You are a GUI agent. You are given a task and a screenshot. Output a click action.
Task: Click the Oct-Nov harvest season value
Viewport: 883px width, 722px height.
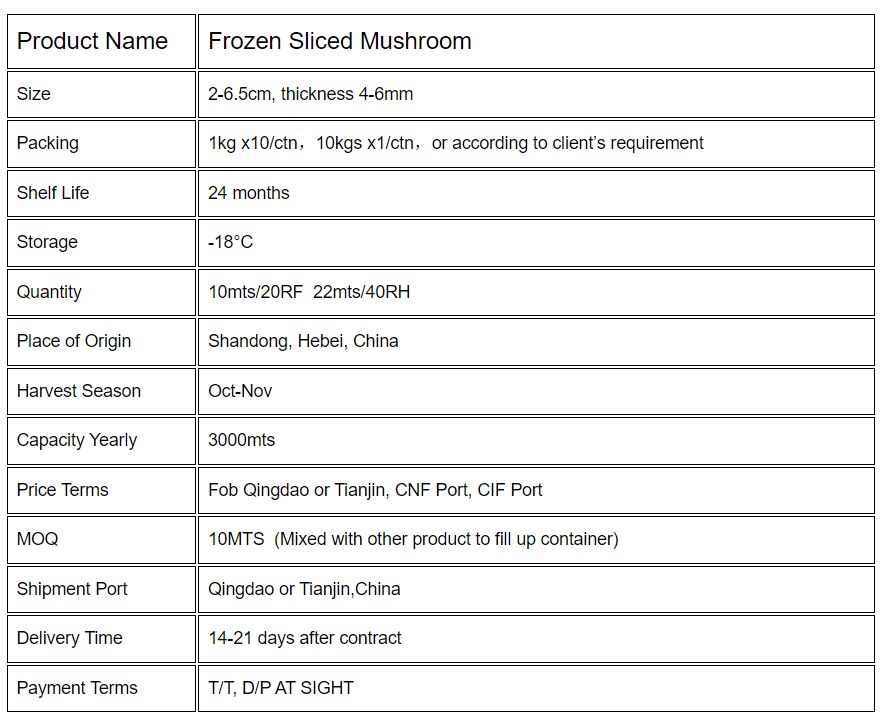[240, 391]
